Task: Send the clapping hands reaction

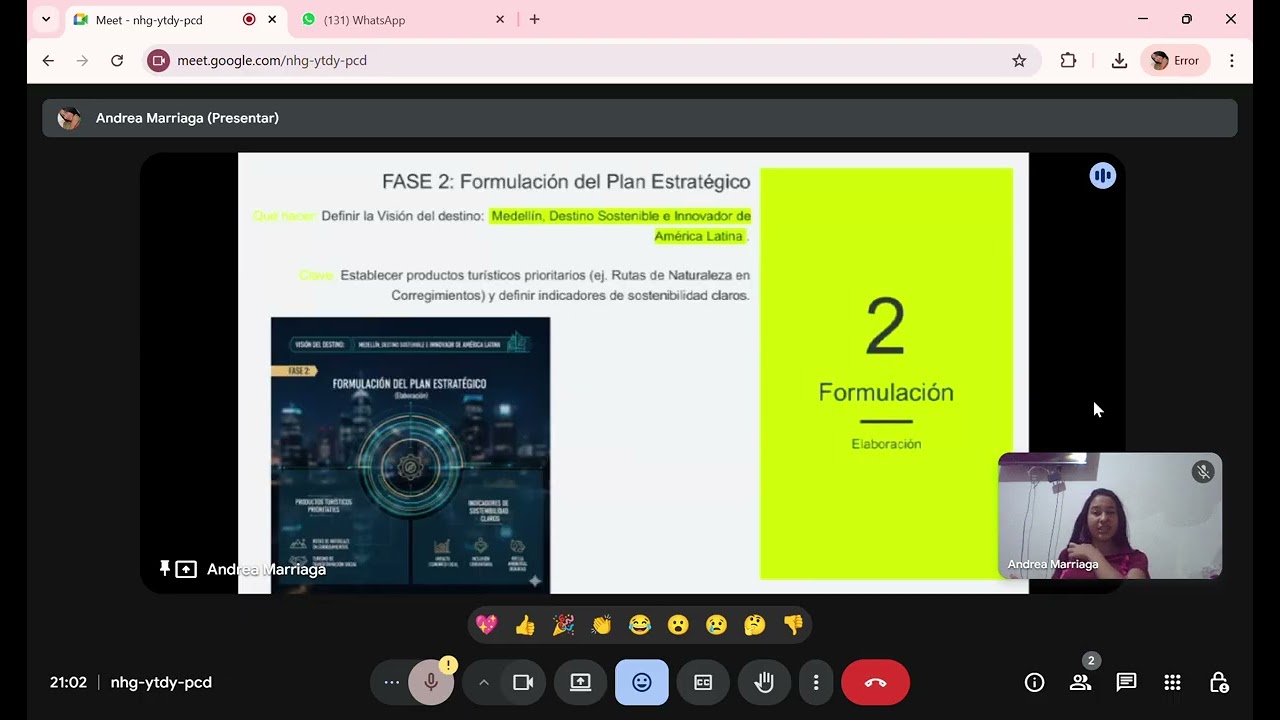Action: (601, 625)
